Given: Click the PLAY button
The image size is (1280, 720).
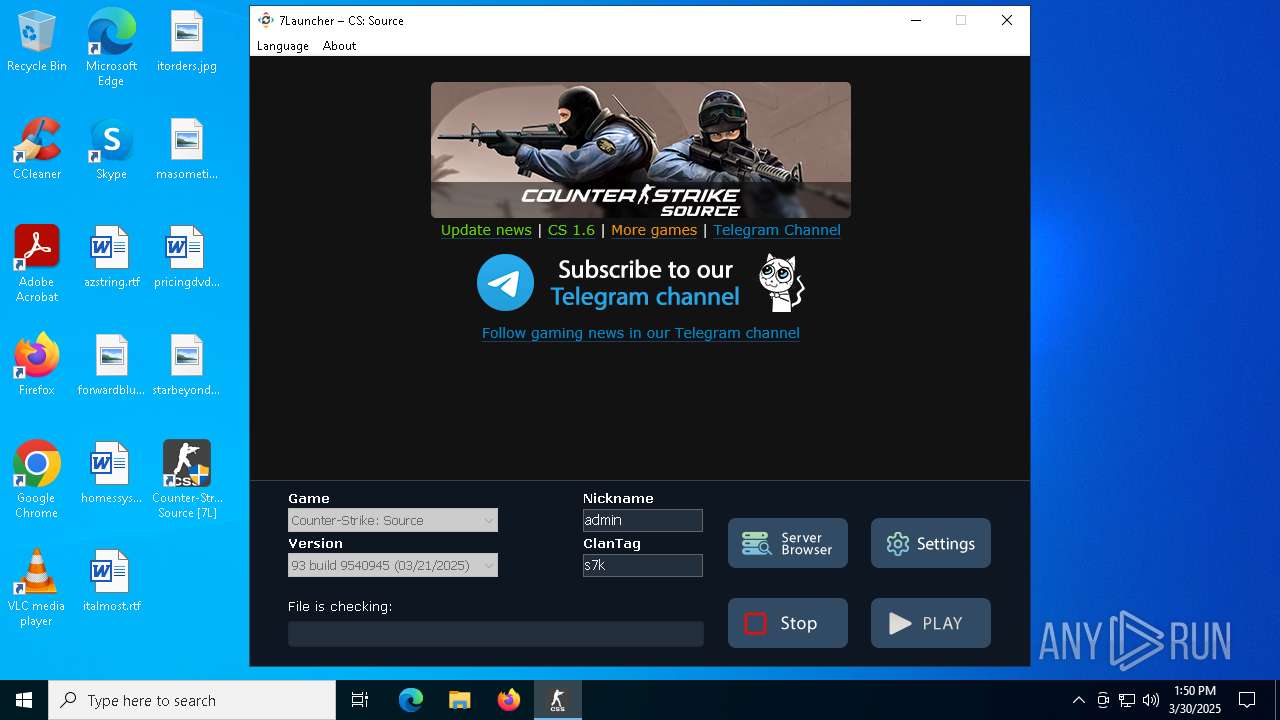Looking at the screenshot, I should coord(931,623).
